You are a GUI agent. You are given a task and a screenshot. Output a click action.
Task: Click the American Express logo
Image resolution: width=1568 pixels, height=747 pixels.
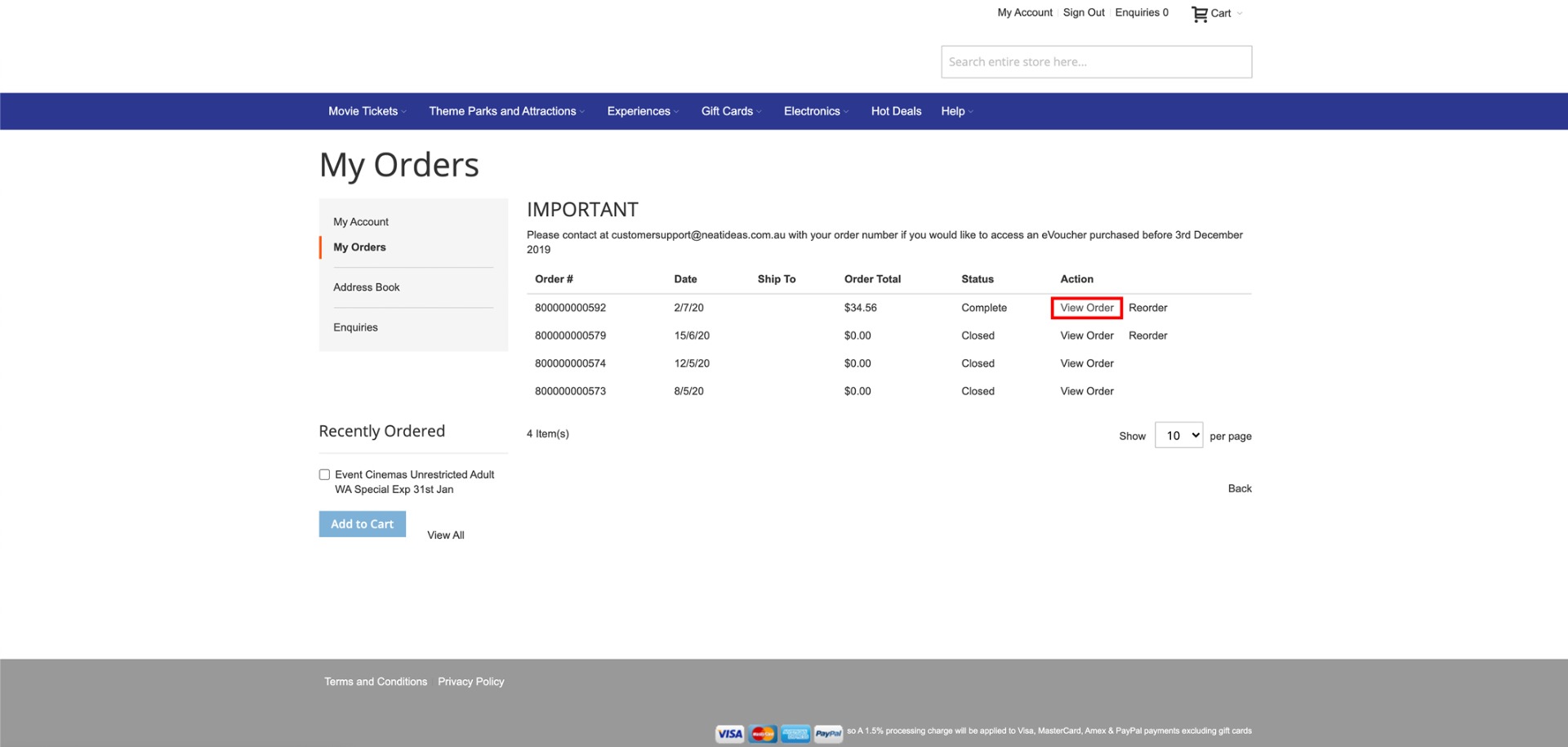point(795,733)
